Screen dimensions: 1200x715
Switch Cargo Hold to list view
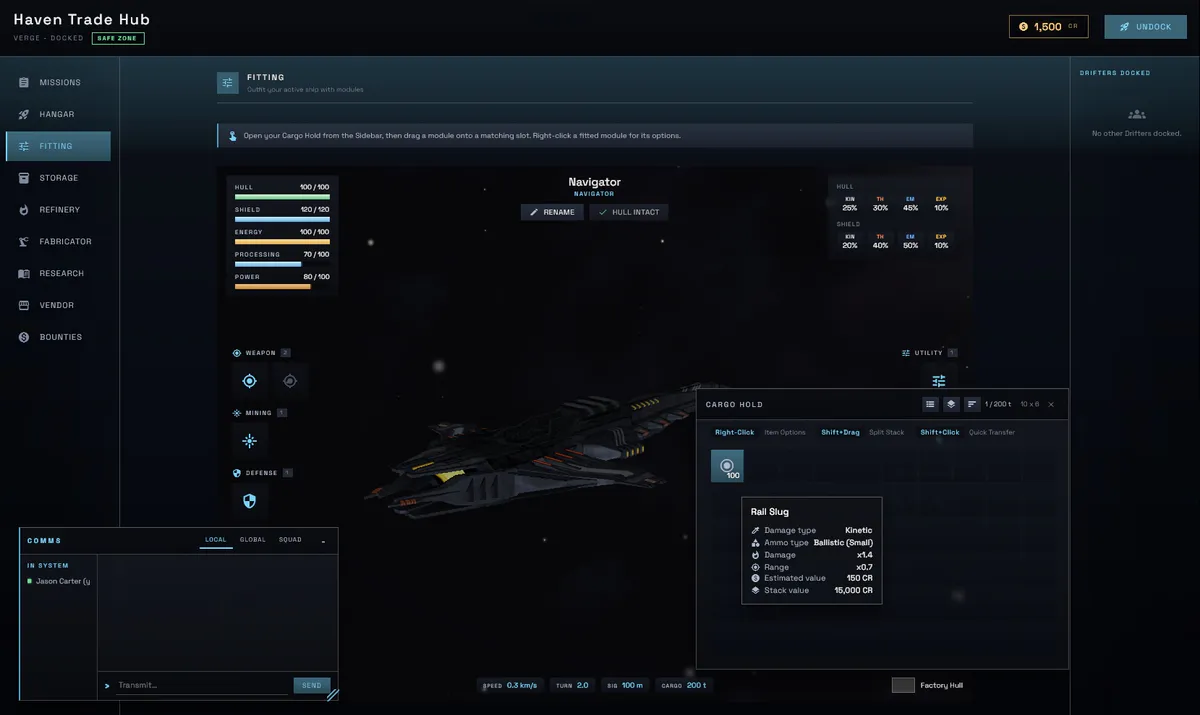(930, 404)
